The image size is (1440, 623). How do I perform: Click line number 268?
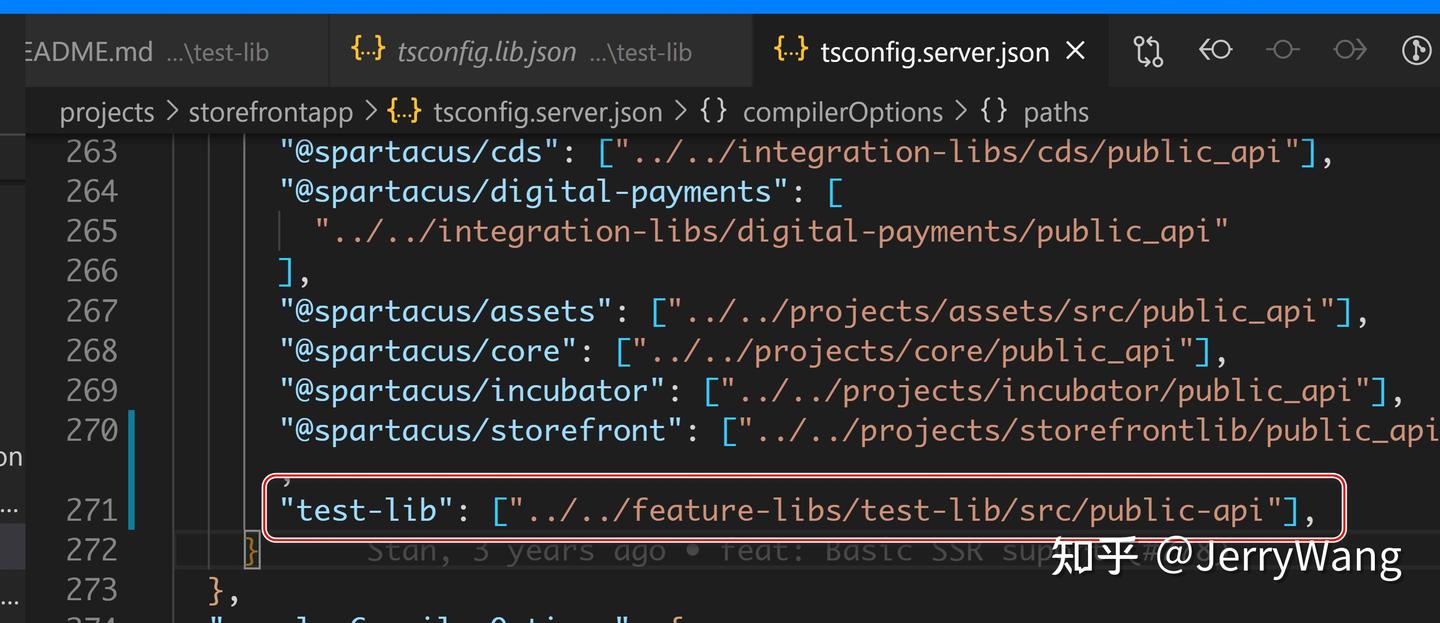[x=92, y=351]
